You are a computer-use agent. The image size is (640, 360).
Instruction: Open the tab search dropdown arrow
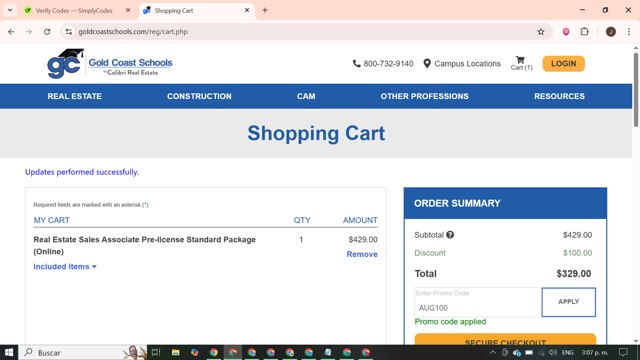10,10
